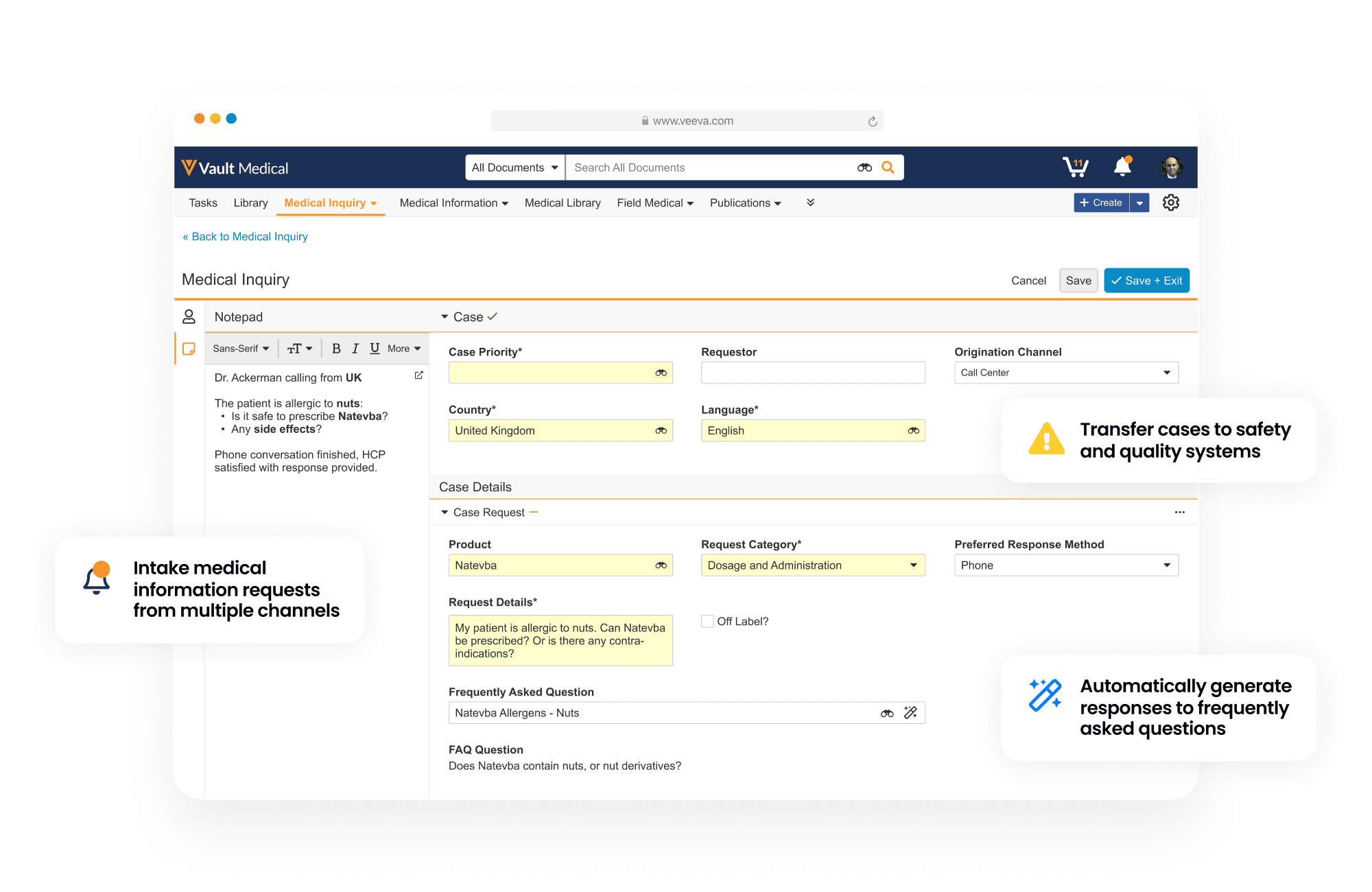Click the Save + Exit button
Screen dimensions: 1372x892
(1146, 281)
